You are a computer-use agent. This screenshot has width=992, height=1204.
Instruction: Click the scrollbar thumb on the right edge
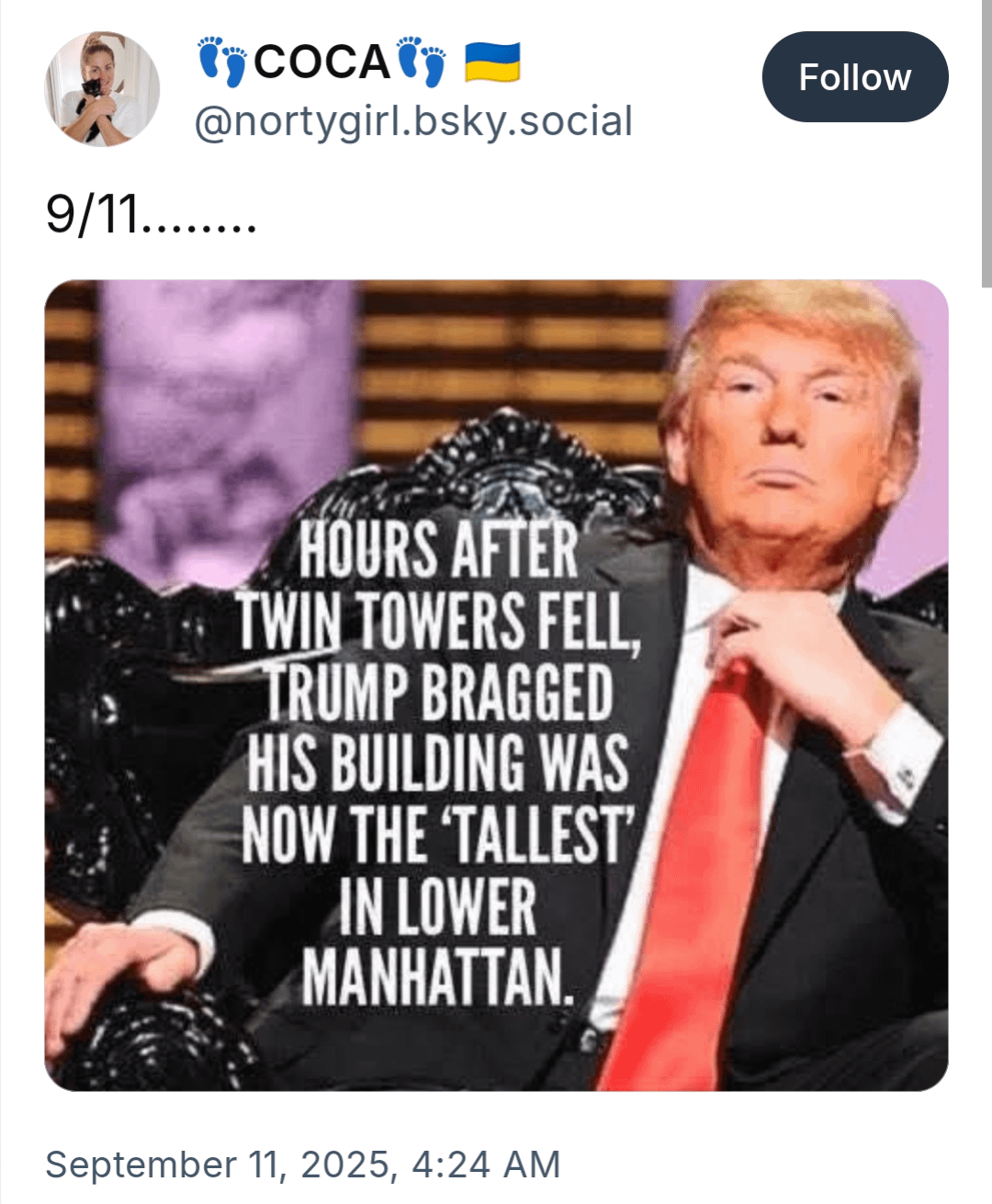click(x=986, y=144)
